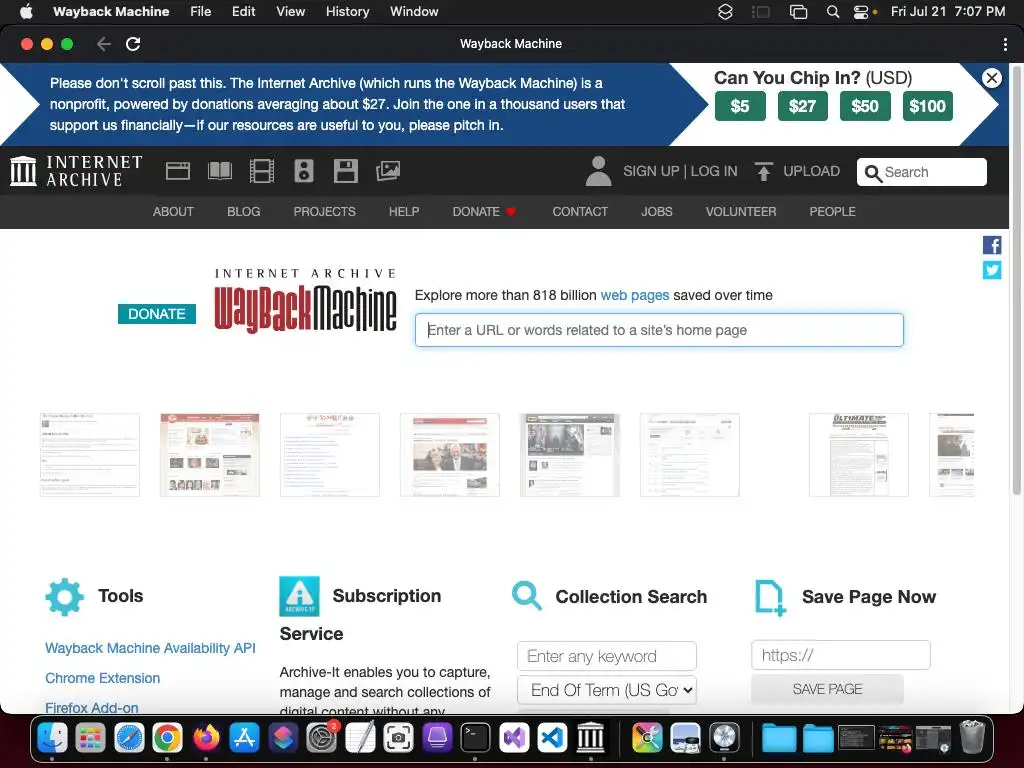Open the PEOPLE link
Image resolution: width=1024 pixels, height=768 pixels.
(832, 212)
